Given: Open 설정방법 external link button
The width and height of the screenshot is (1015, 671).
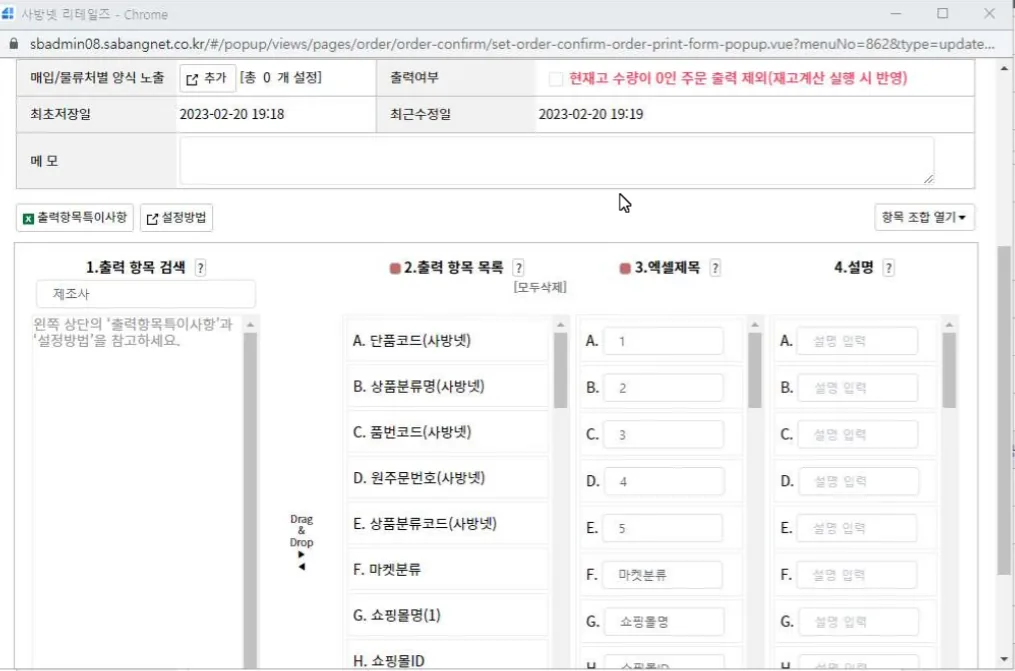Looking at the screenshot, I should pos(176,217).
